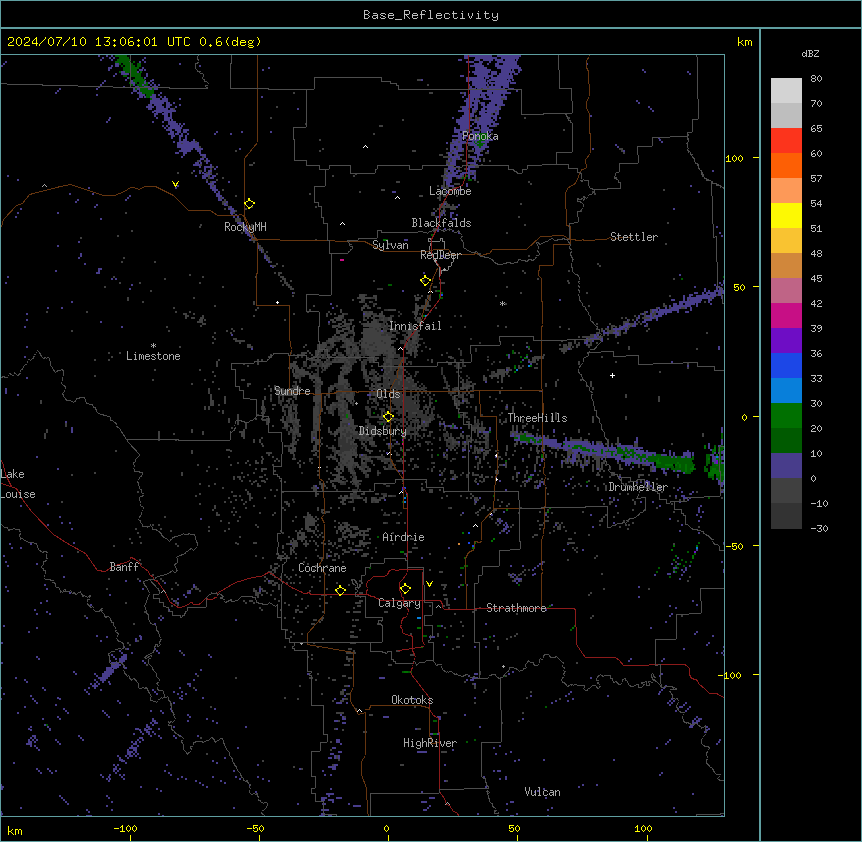This screenshot has width=862, height=842.
Task: Select the yellow diamond marker below Cochrane
Action: [x=340, y=590]
